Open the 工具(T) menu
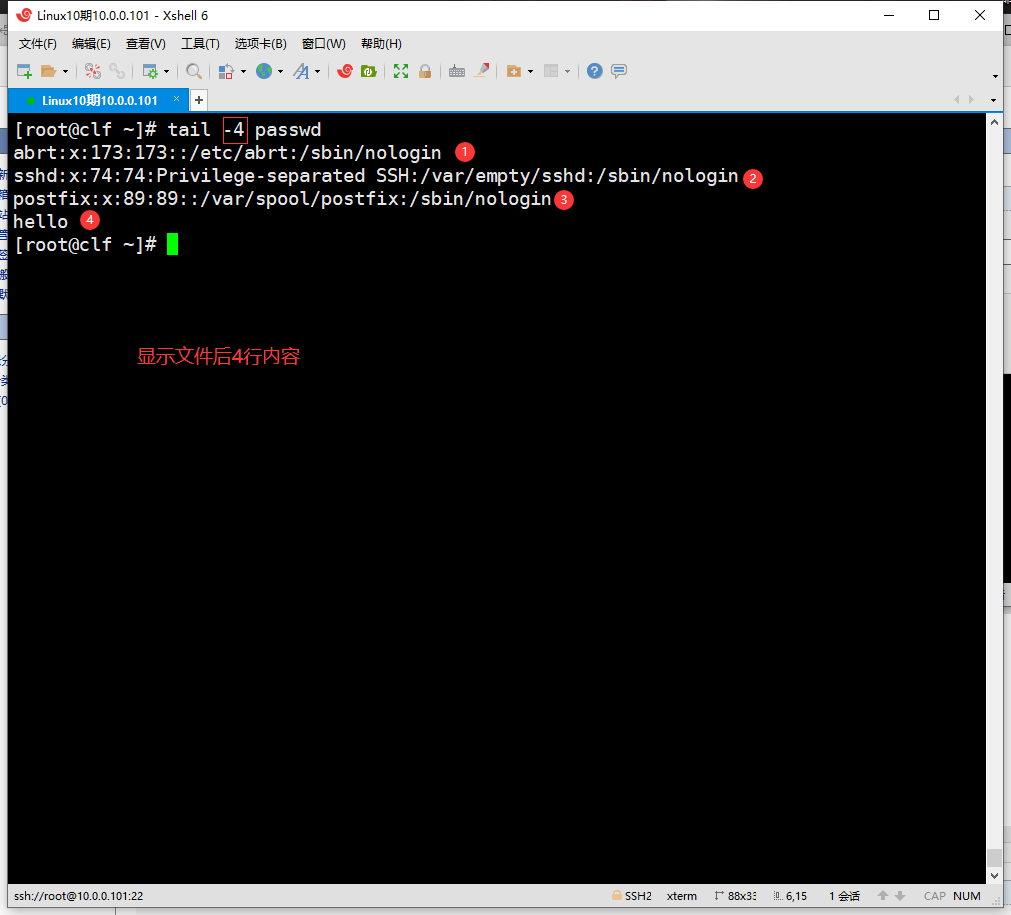Viewport: 1011px width, 915px height. pos(200,44)
